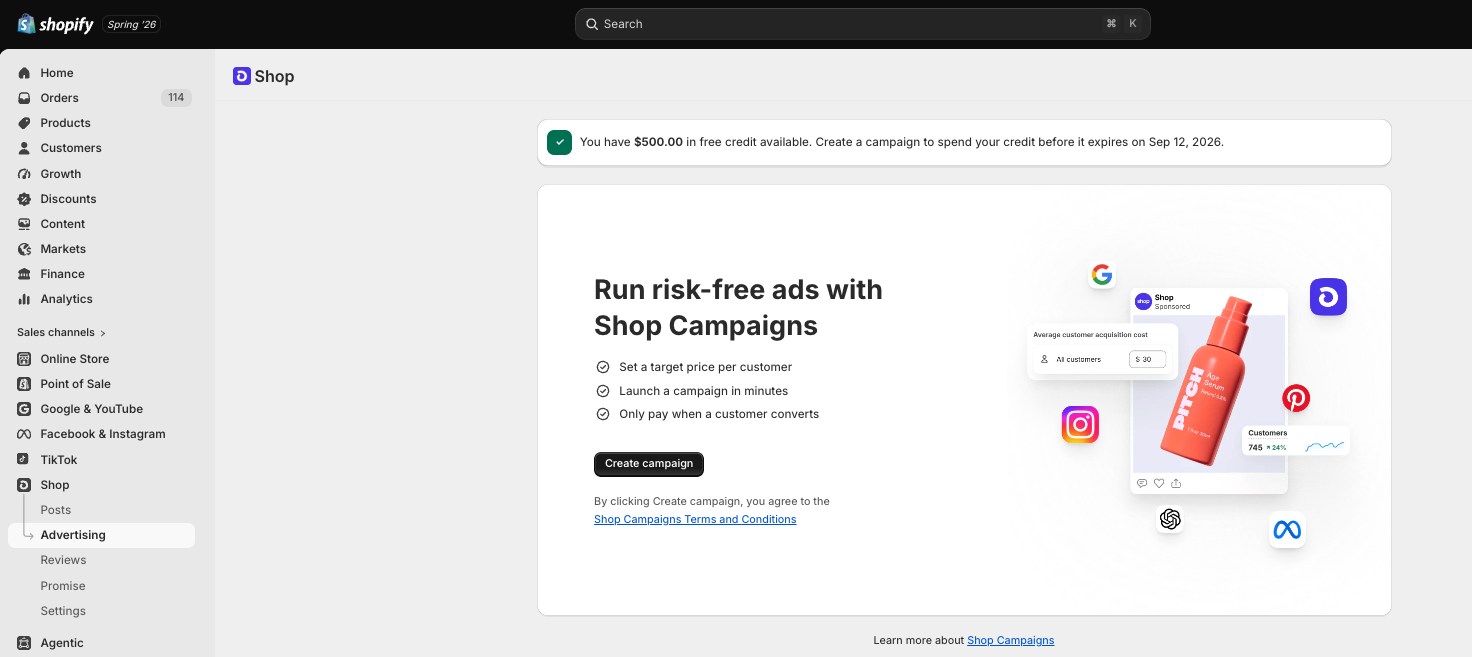
Task: Click the Finance bank icon
Action: pyautogui.click(x=24, y=274)
